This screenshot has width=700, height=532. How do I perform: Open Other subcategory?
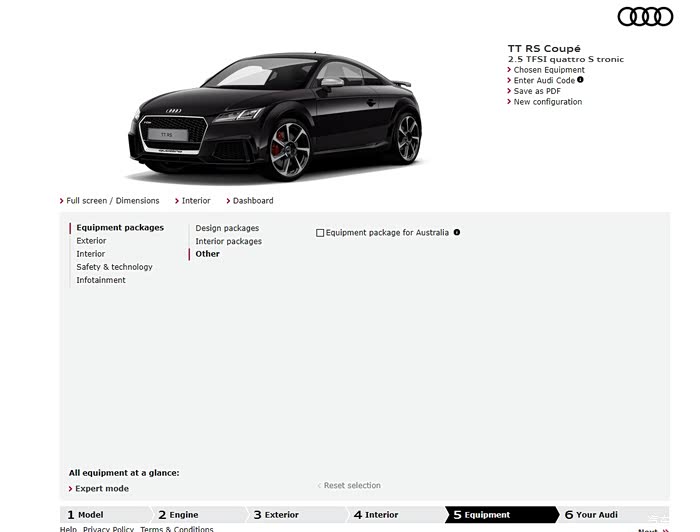tap(208, 254)
